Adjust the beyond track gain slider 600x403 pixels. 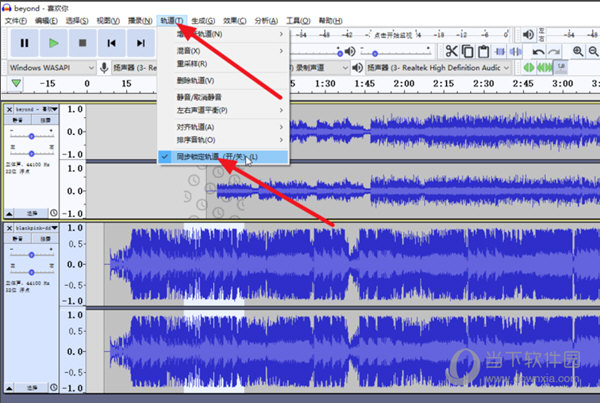pyautogui.click(x=31, y=136)
